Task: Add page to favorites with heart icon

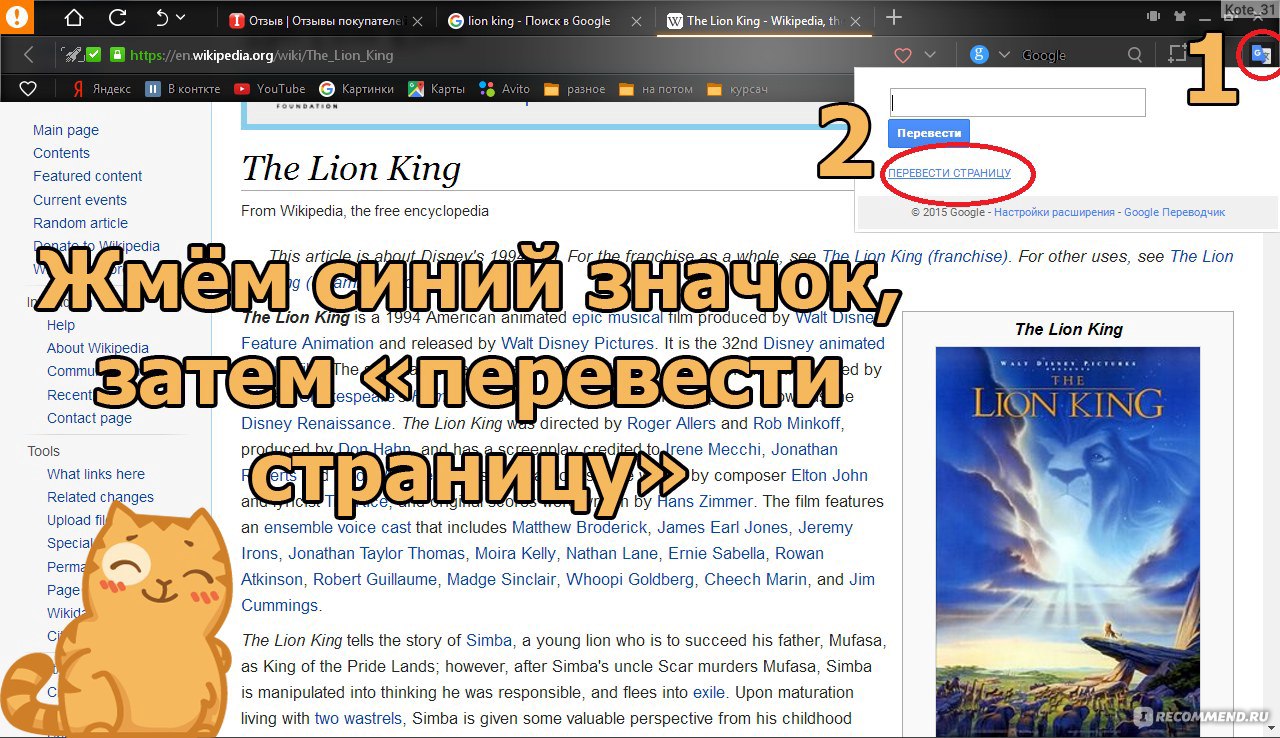Action: tap(902, 56)
